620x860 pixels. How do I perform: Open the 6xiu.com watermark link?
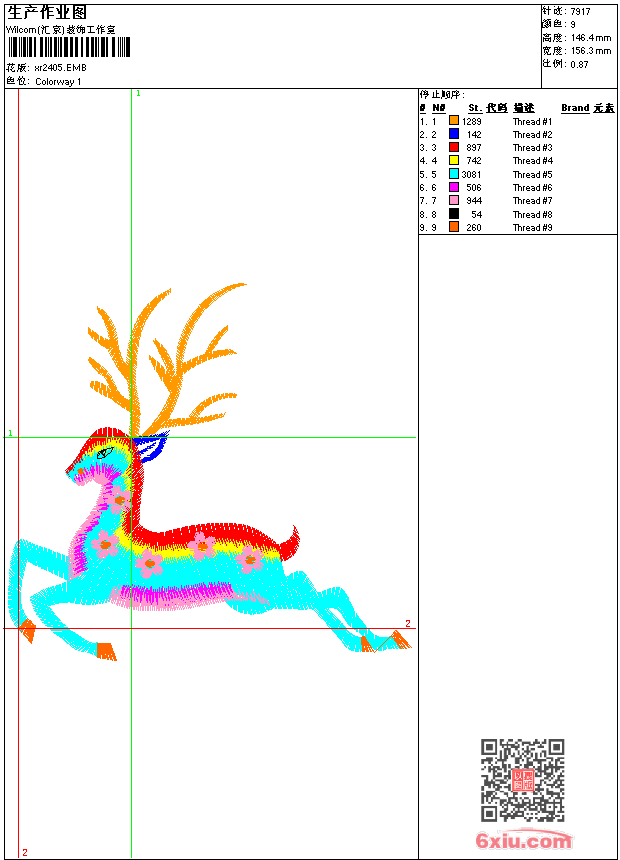pyautogui.click(x=523, y=840)
